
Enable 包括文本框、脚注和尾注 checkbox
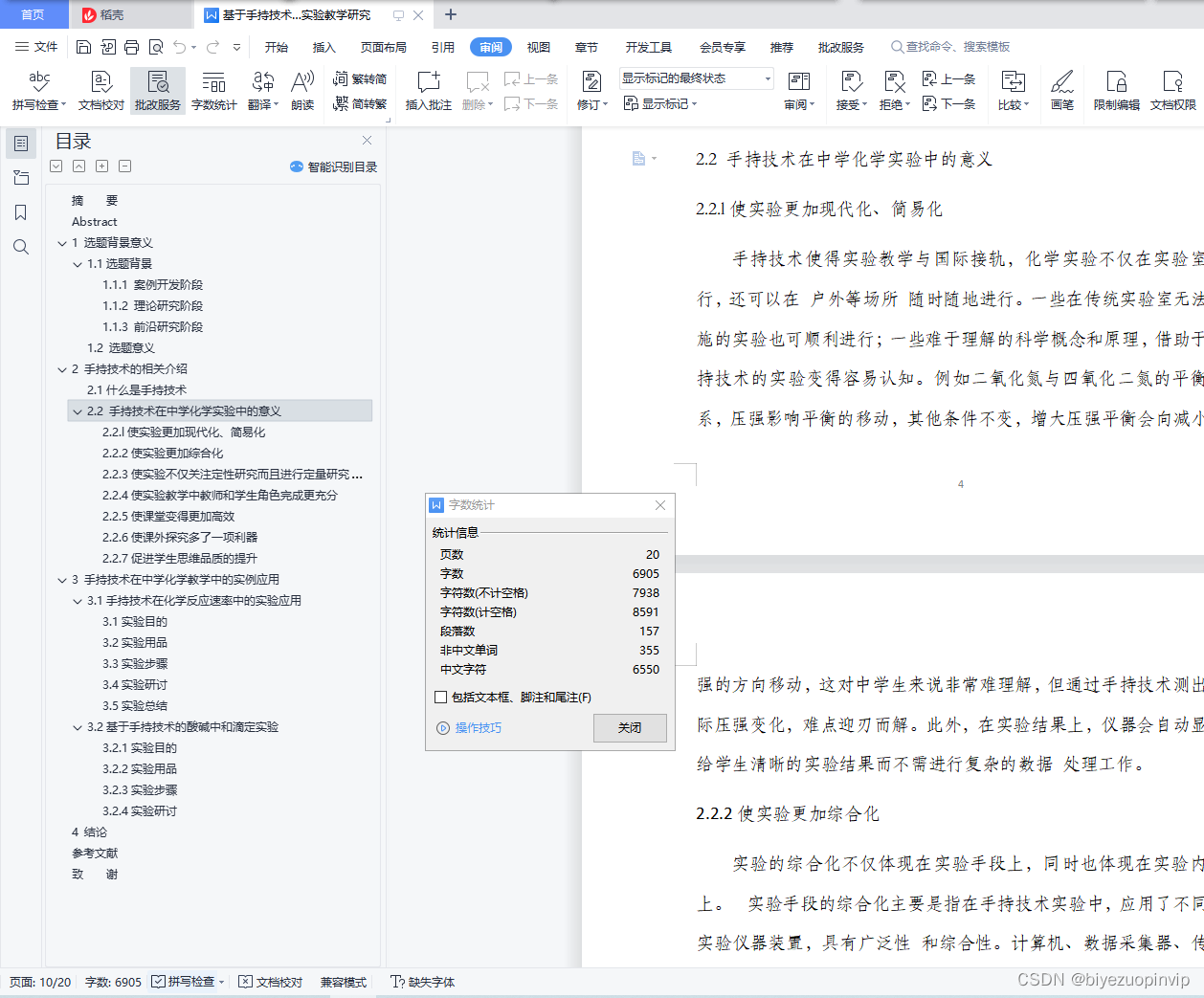440,697
